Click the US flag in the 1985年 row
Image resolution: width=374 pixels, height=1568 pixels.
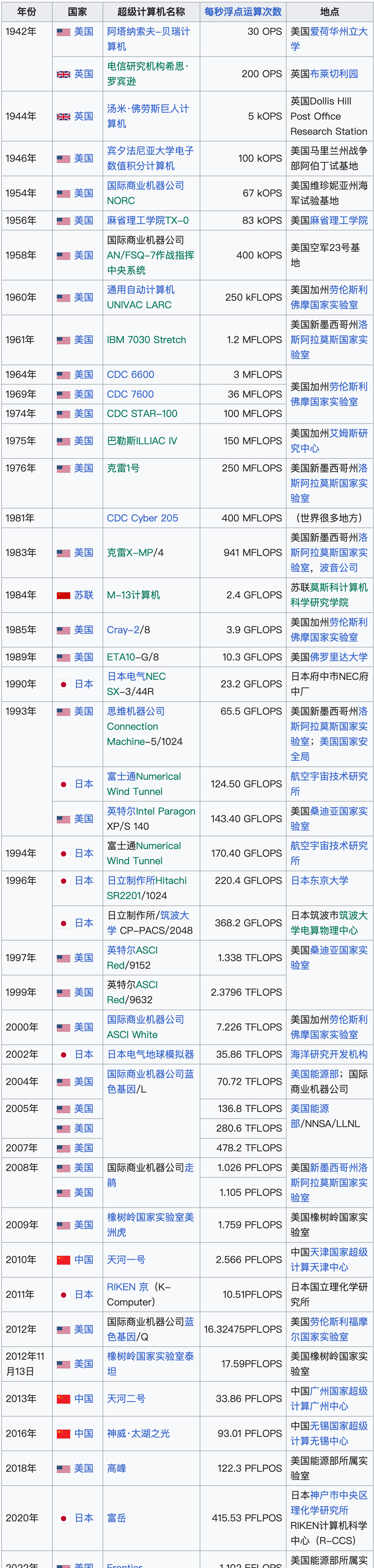[x=63, y=630]
